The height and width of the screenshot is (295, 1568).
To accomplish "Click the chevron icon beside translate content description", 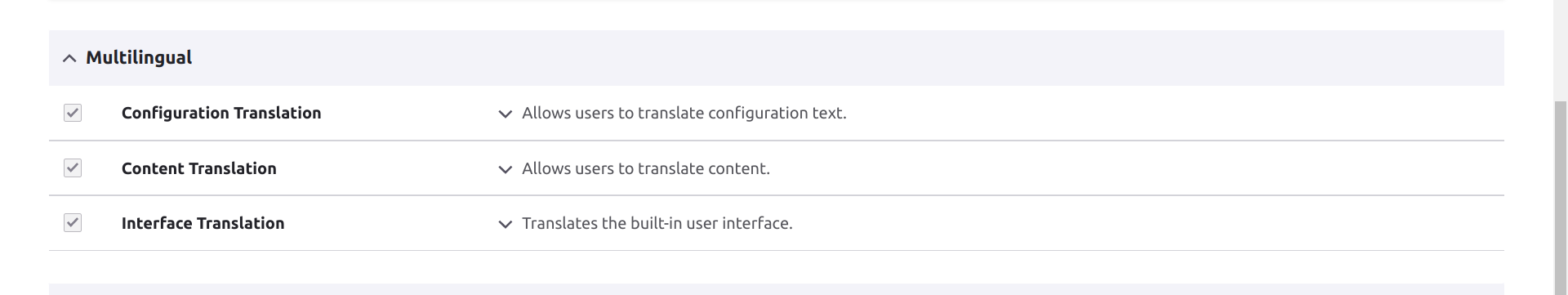I will click(506, 169).
